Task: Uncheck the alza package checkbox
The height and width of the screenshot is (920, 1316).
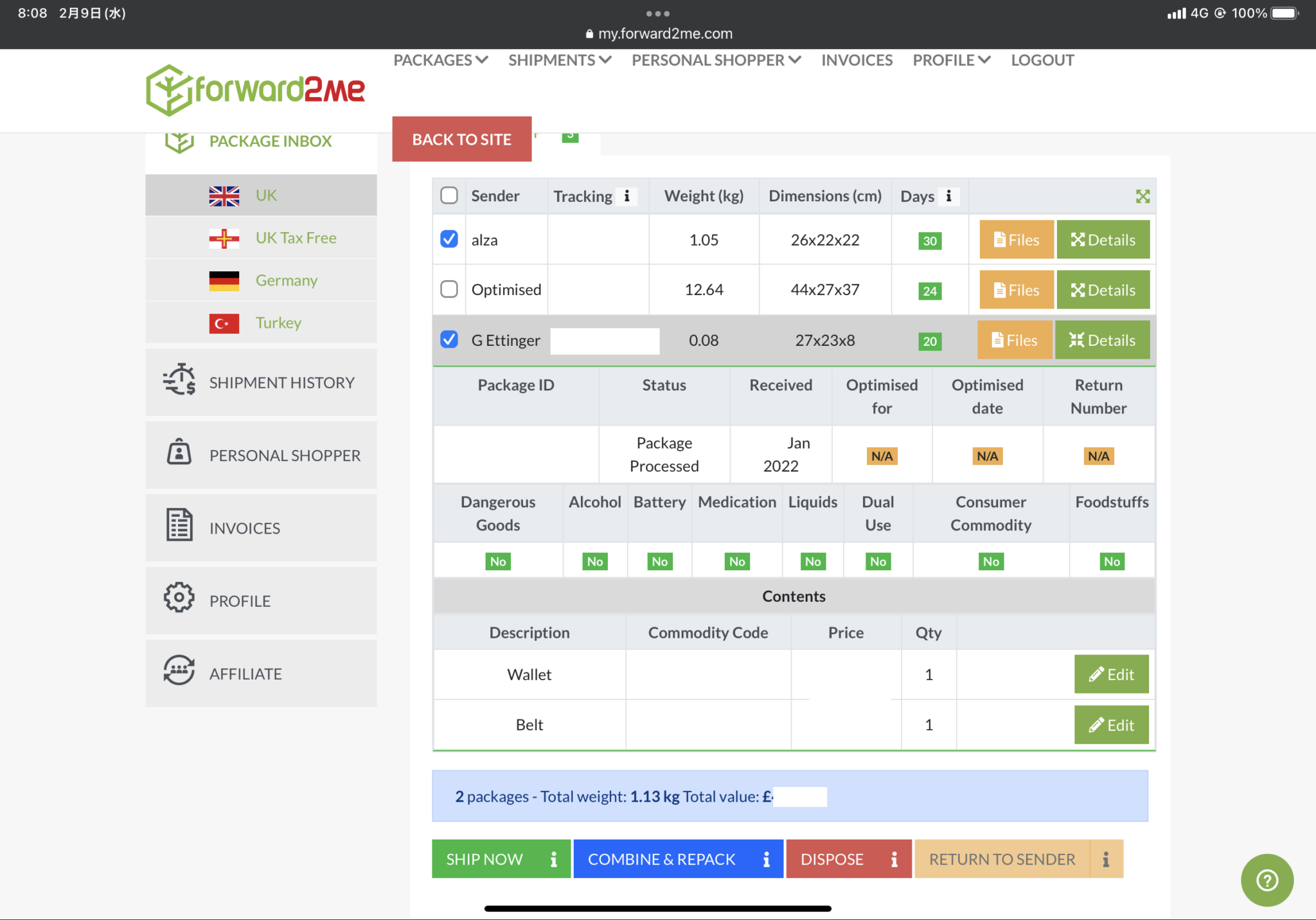Action: click(449, 239)
